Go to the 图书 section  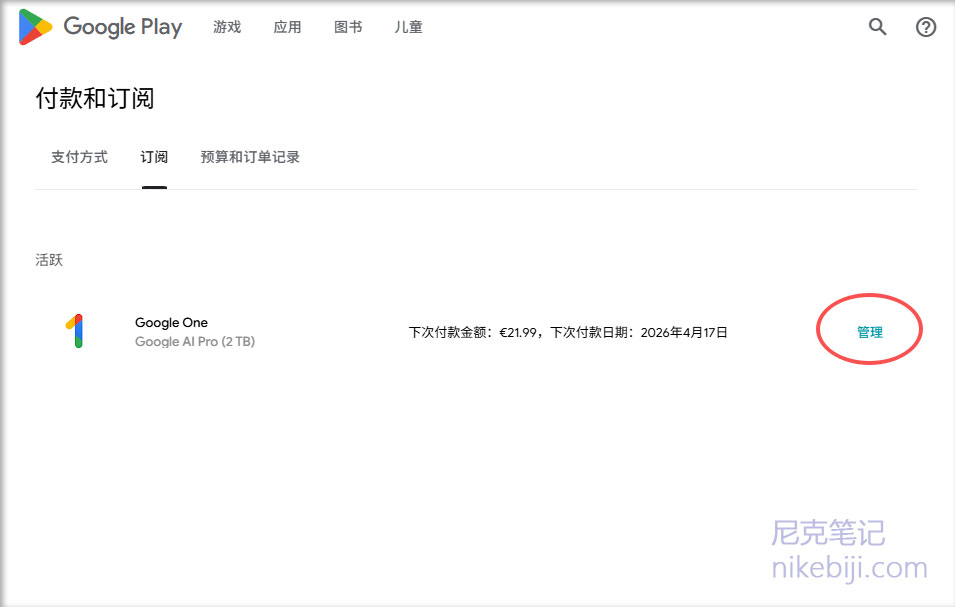pos(348,27)
